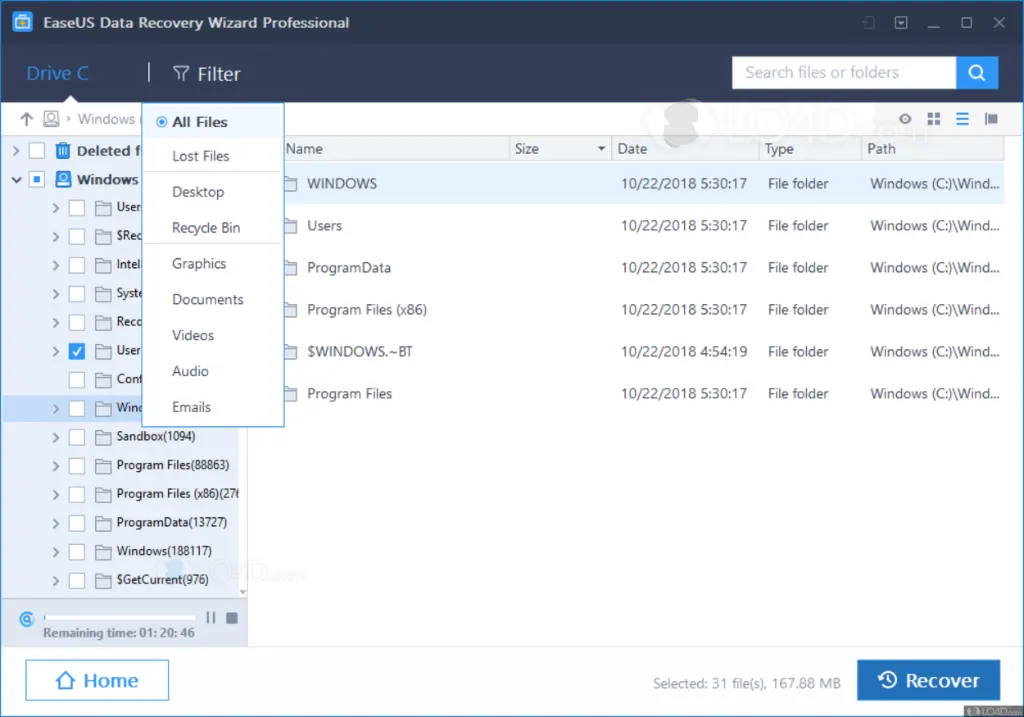Check the Deleted files checkbox
Image resolution: width=1024 pixels, height=717 pixels.
(37, 151)
